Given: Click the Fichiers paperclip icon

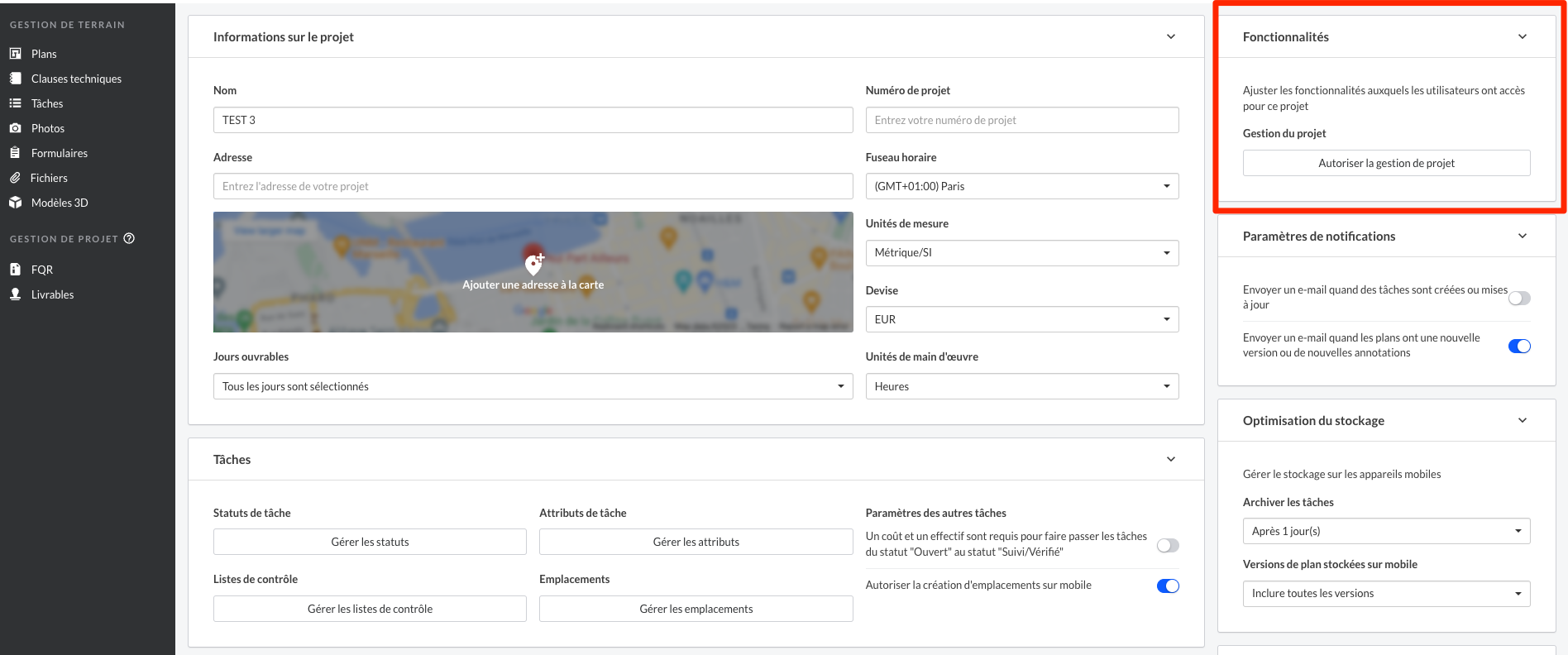Looking at the screenshot, I should pyautogui.click(x=15, y=178).
